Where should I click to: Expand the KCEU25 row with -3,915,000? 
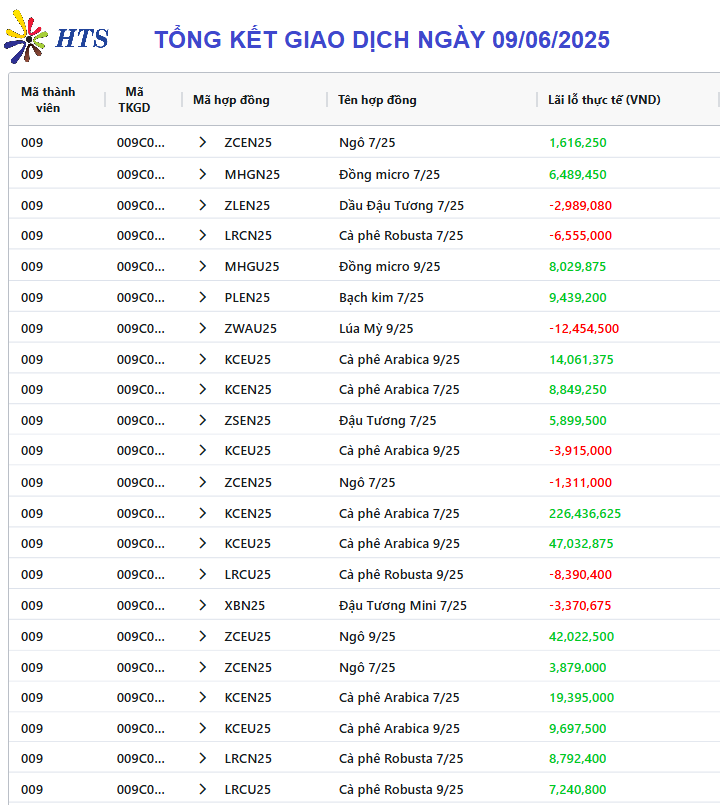[x=203, y=450]
